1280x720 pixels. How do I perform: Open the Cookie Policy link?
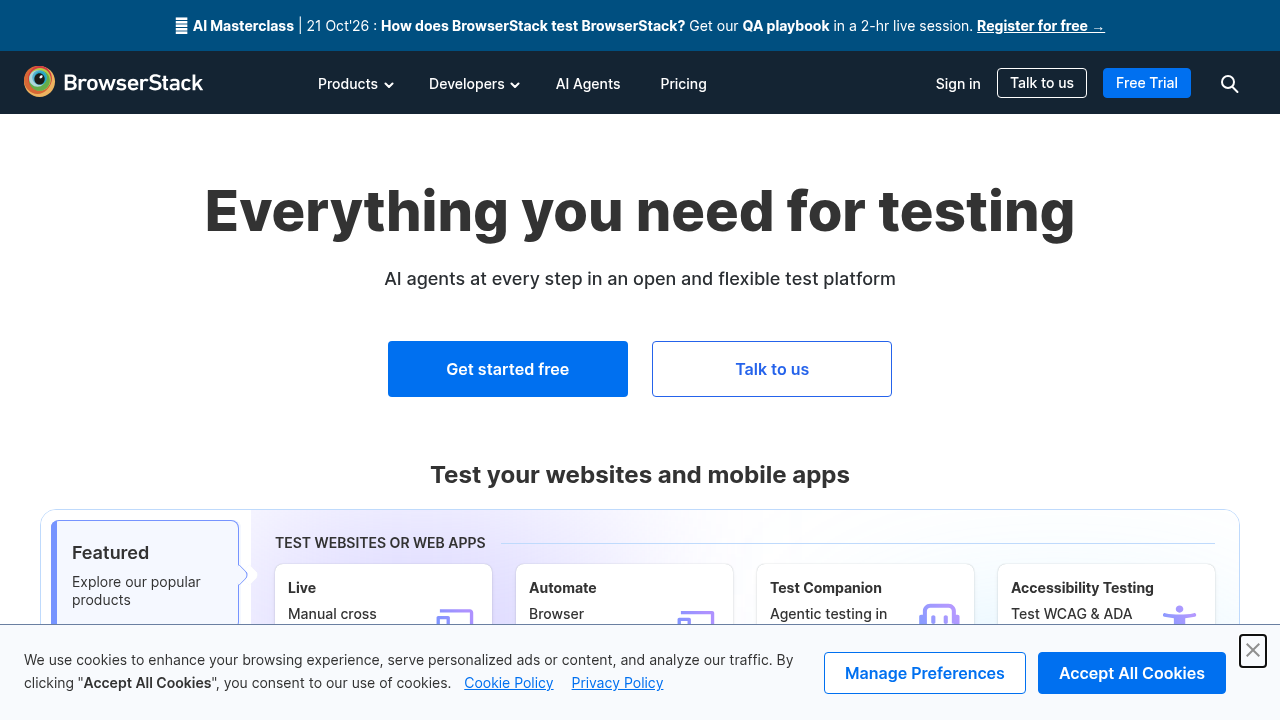coord(509,683)
